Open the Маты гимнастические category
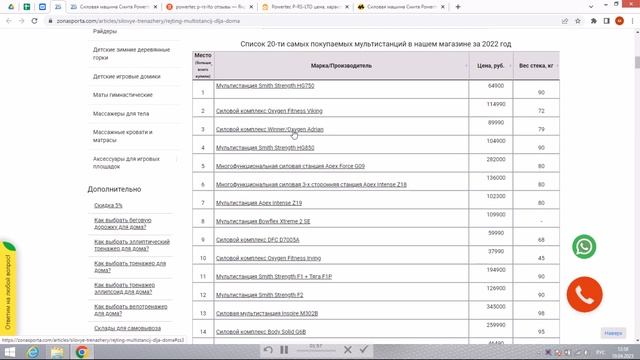 tap(122, 95)
